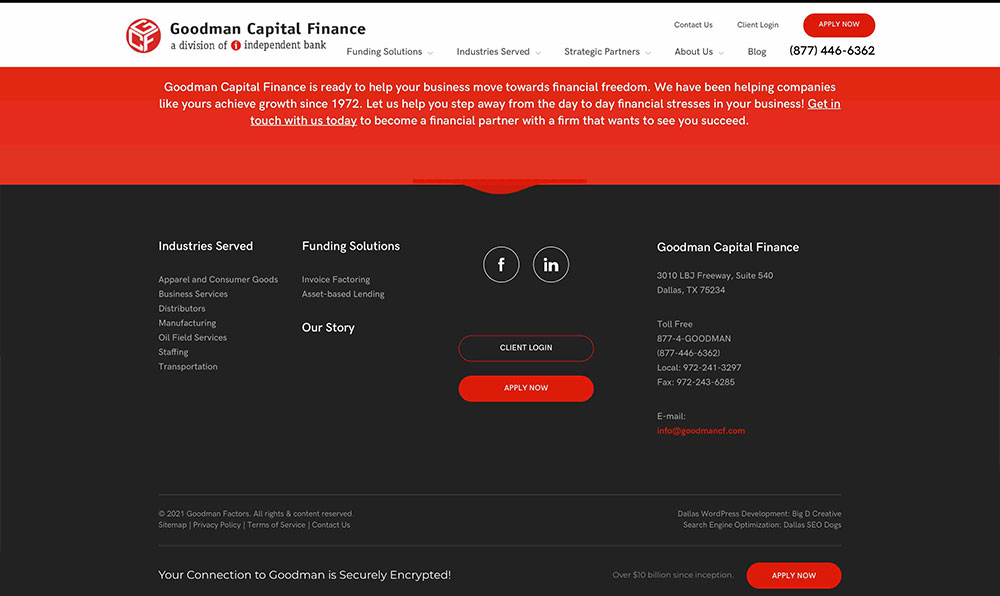
Task: Click the 'Fax: 972-243-6285' text
Action: click(x=696, y=382)
